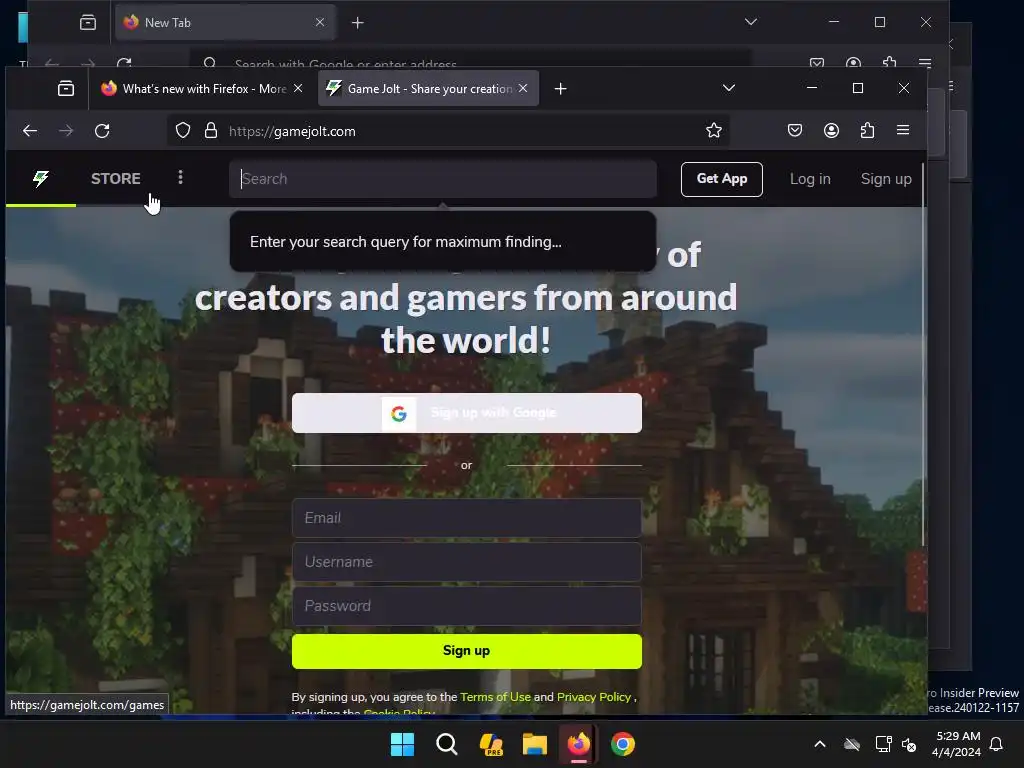Viewport: 1024px width, 768px height.
Task: Open Firefox View in background window
Action: pos(88,23)
